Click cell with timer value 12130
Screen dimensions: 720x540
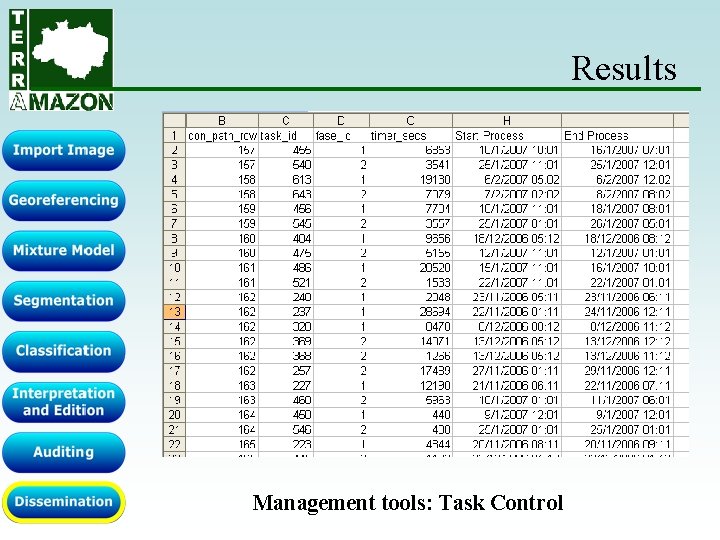click(411, 385)
